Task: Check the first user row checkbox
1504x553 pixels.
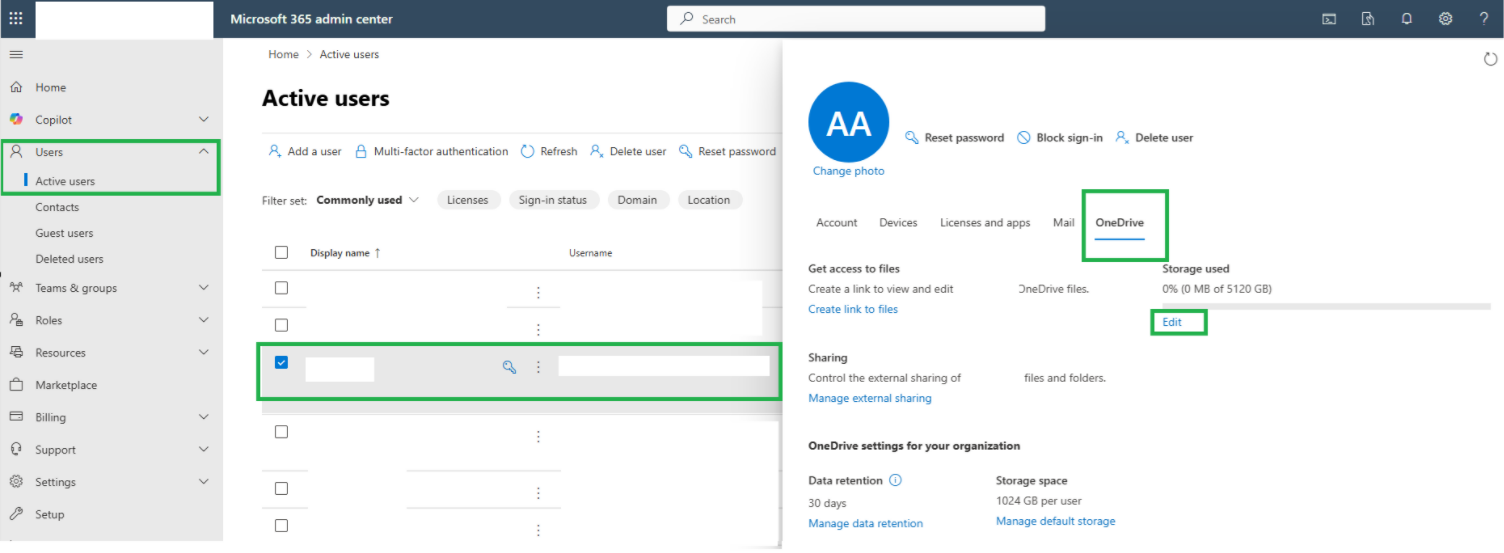Action: 281,288
